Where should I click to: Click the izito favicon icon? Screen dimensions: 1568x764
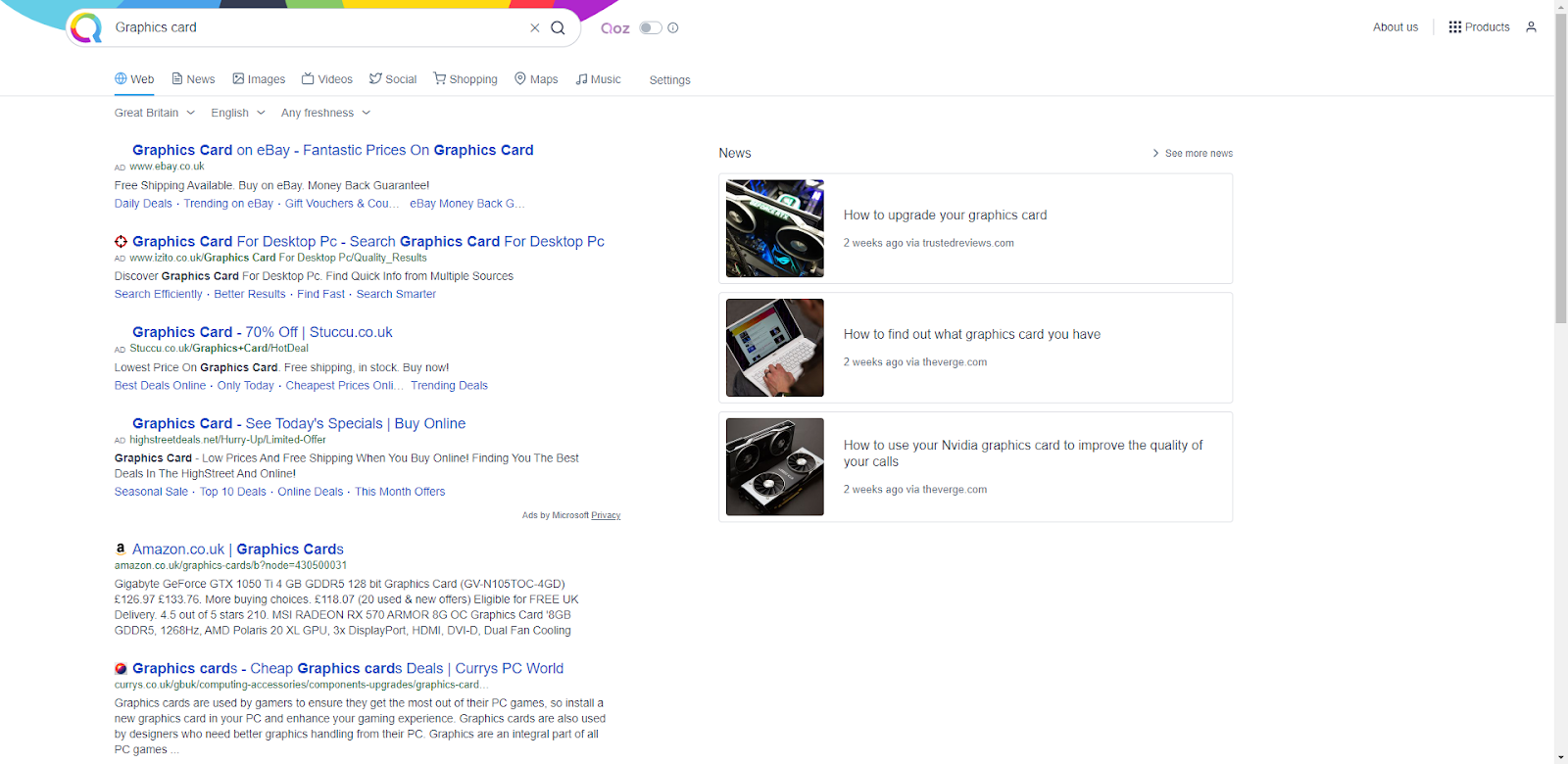tap(121, 241)
